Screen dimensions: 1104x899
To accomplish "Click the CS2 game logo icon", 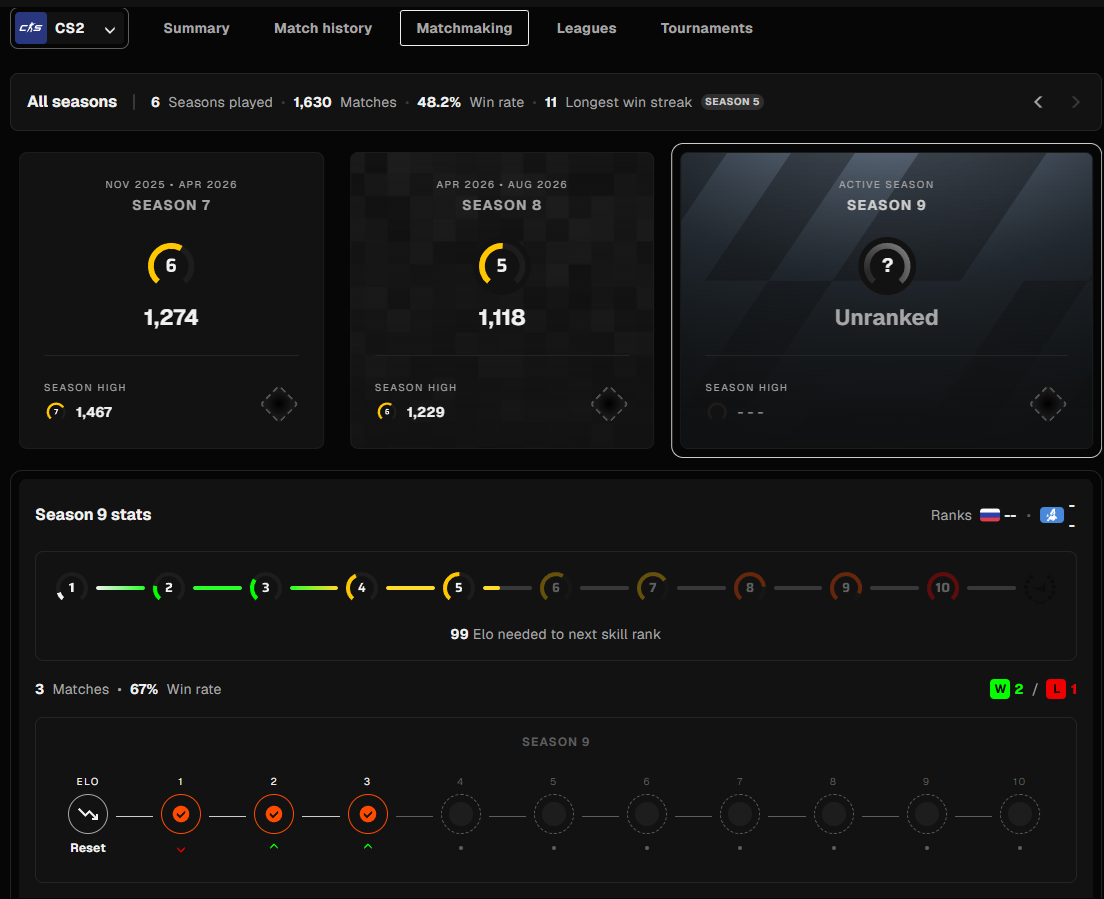I will click(31, 28).
